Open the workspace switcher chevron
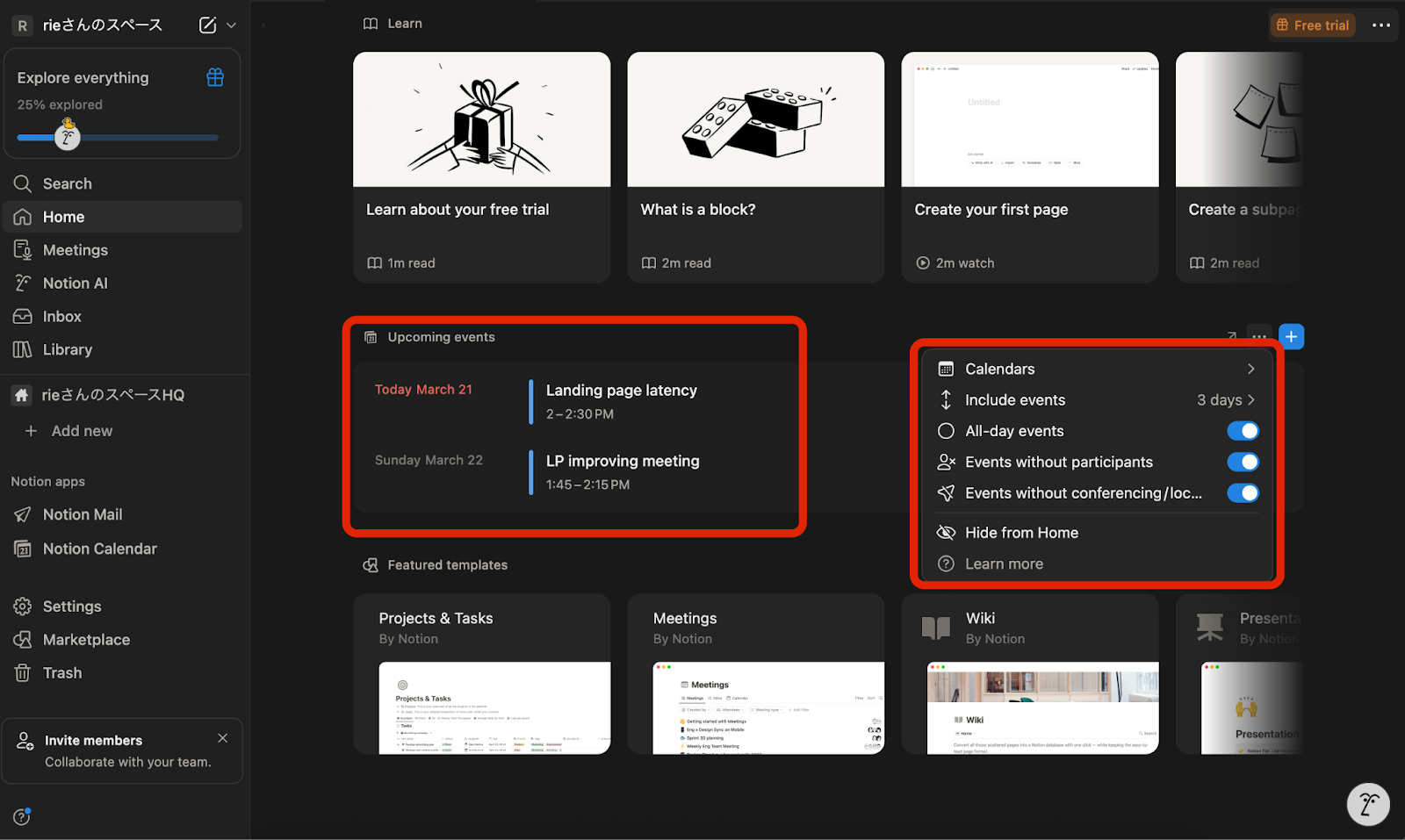This screenshot has height=840, width=1405. click(230, 25)
